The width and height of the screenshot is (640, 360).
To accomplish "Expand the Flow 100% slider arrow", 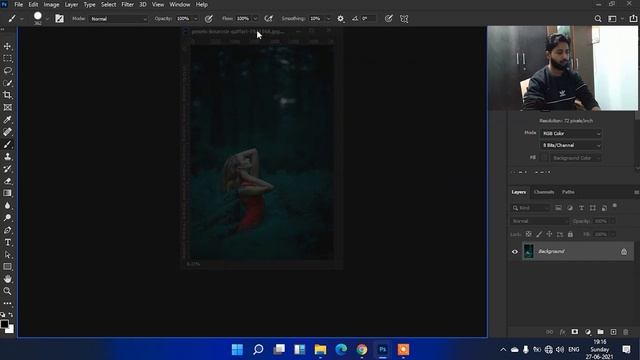I will pyautogui.click(x=255, y=19).
